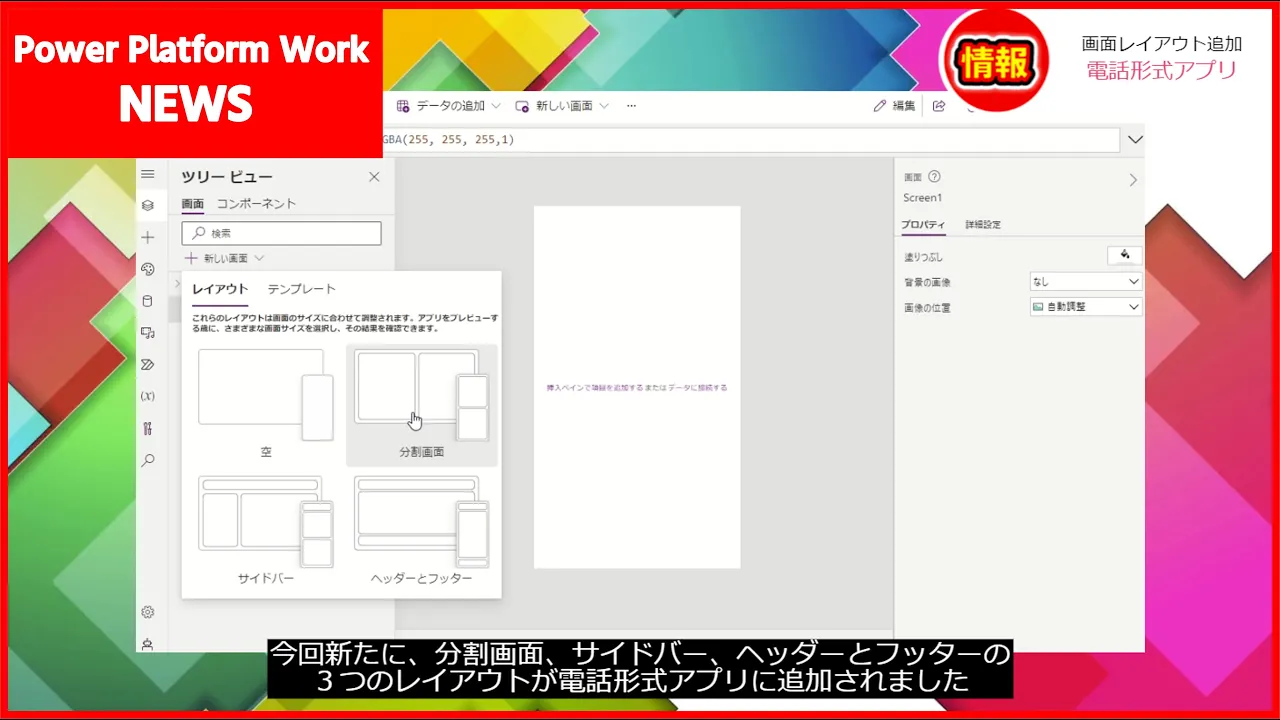This screenshot has width=1280, height=720.
Task: Open the account person icon at rail bottom
Action: (148, 645)
